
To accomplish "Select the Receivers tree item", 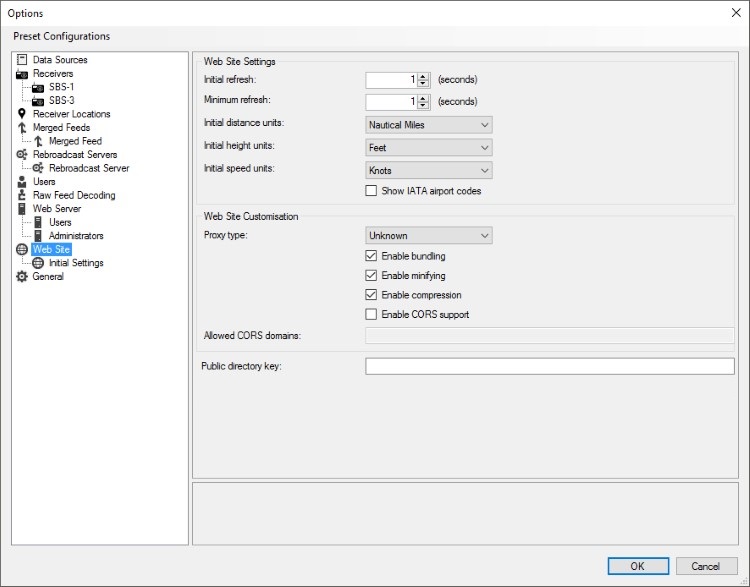I will point(53,74).
